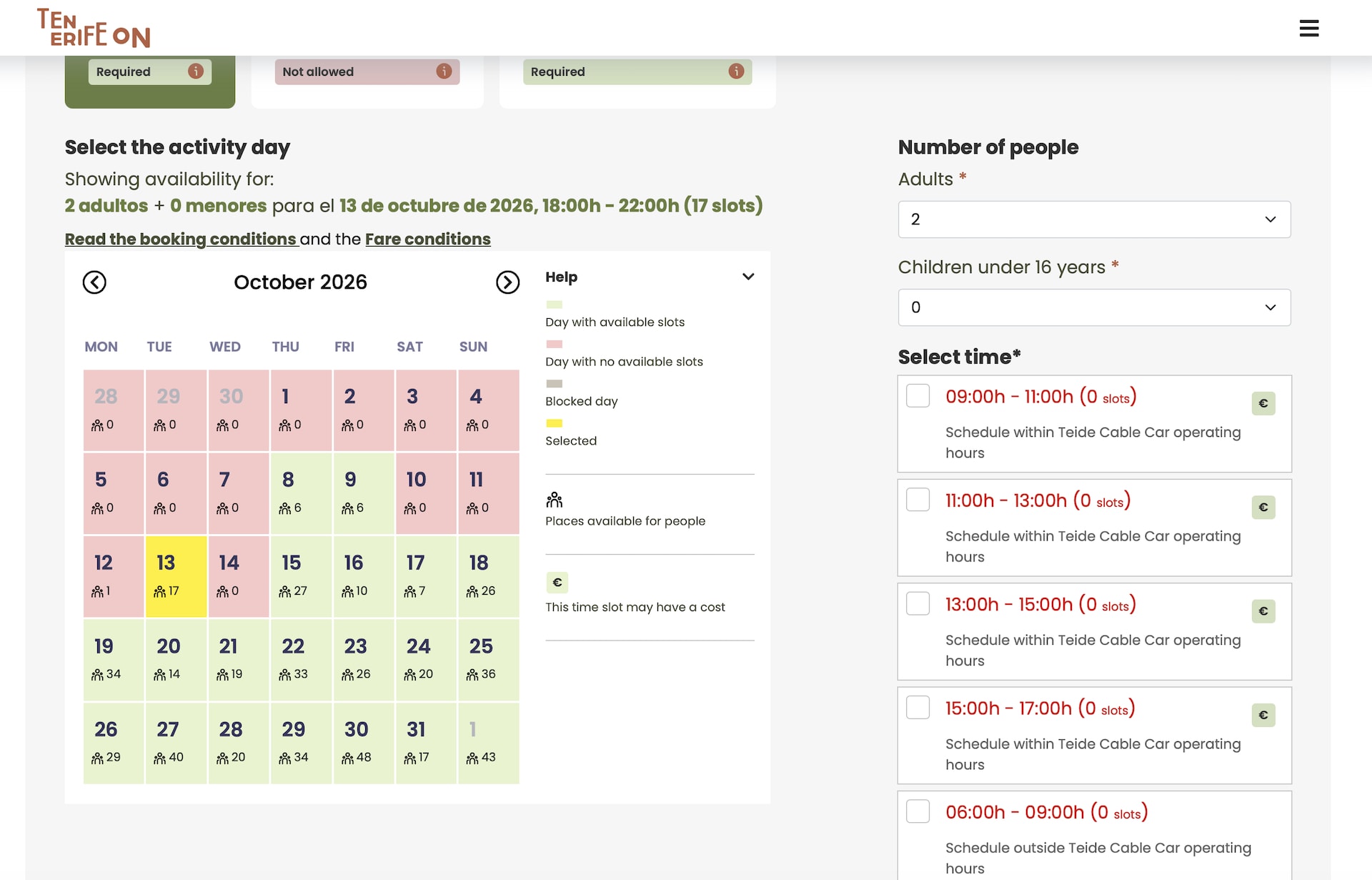Screen dimensions: 1372x880
Task: Click grey Blocked day legend swatch
Action: [x=554, y=384]
